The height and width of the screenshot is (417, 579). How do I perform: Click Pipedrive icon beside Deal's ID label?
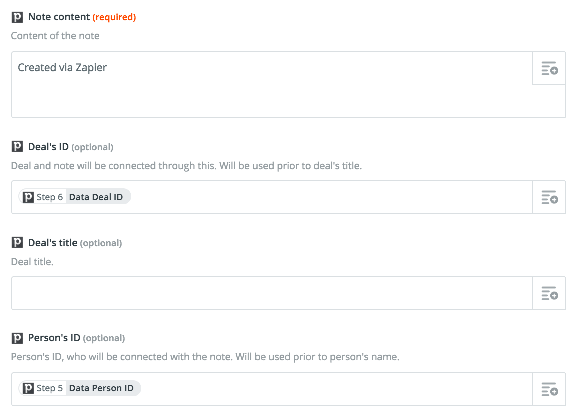17,147
